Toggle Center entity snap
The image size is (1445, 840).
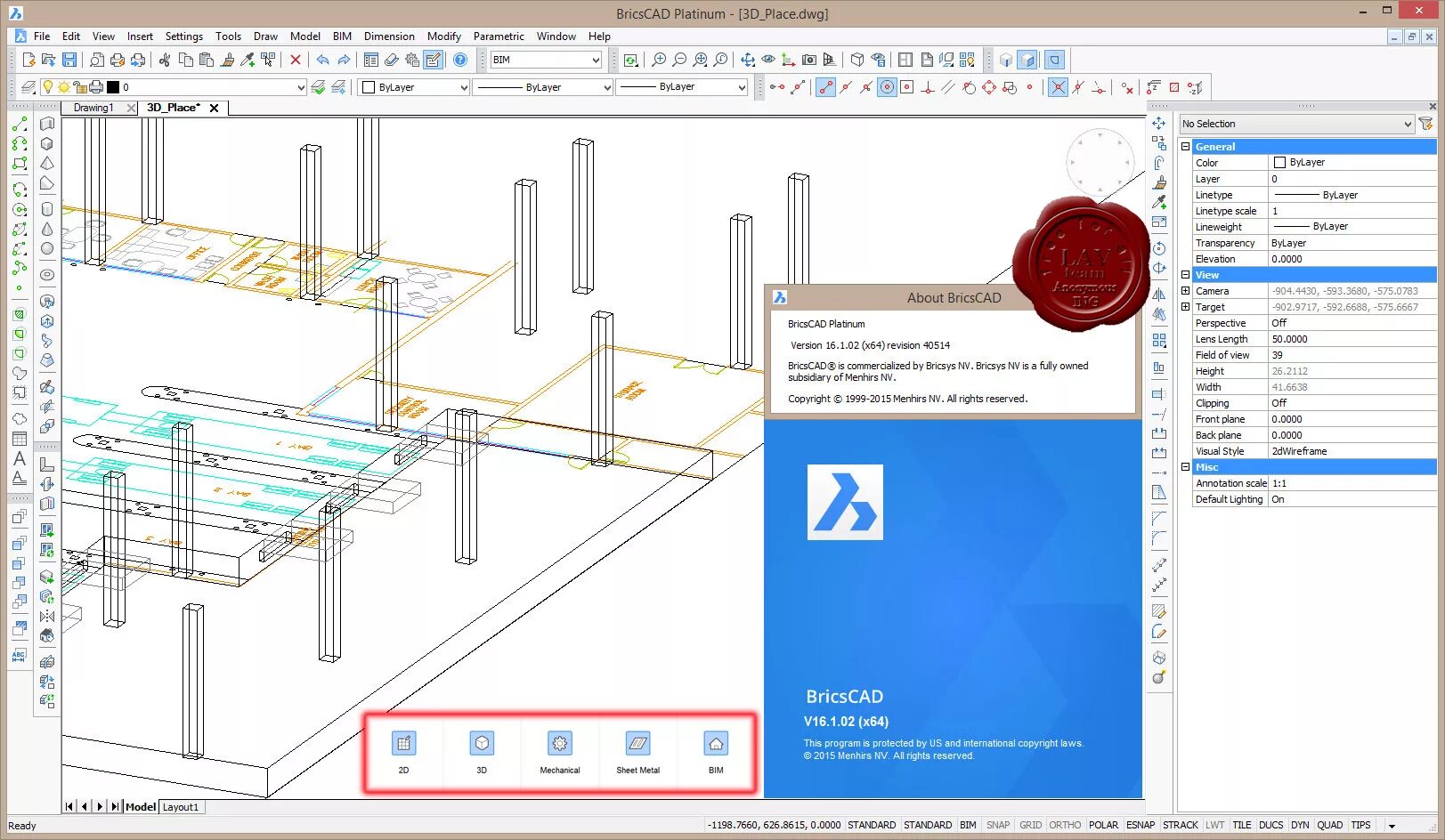pyautogui.click(x=887, y=87)
